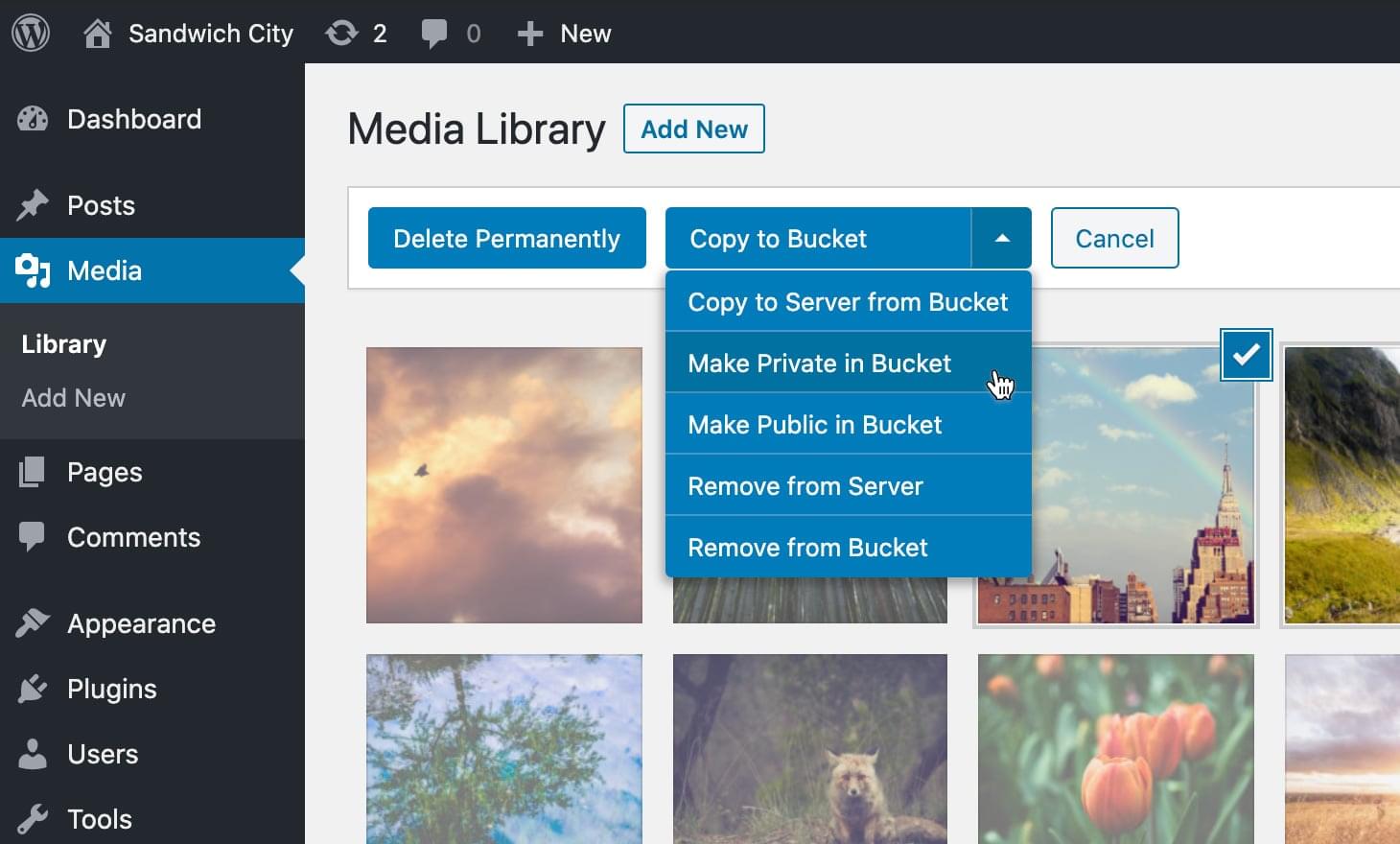
Task: Click the WordPress logo icon
Action: (31, 34)
